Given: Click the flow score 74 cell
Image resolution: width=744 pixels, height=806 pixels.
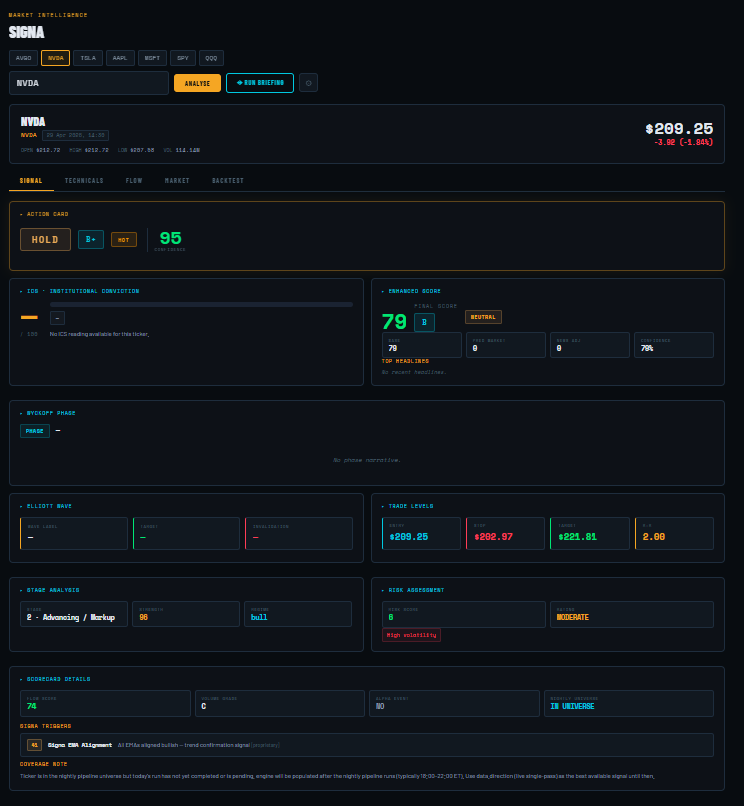Looking at the screenshot, I should pos(105,703).
